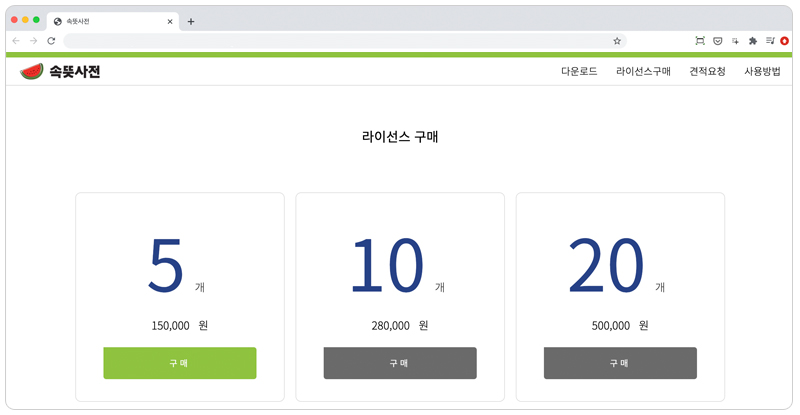The image size is (800, 415).
Task: Open the red circular extension icon
Action: point(785,41)
